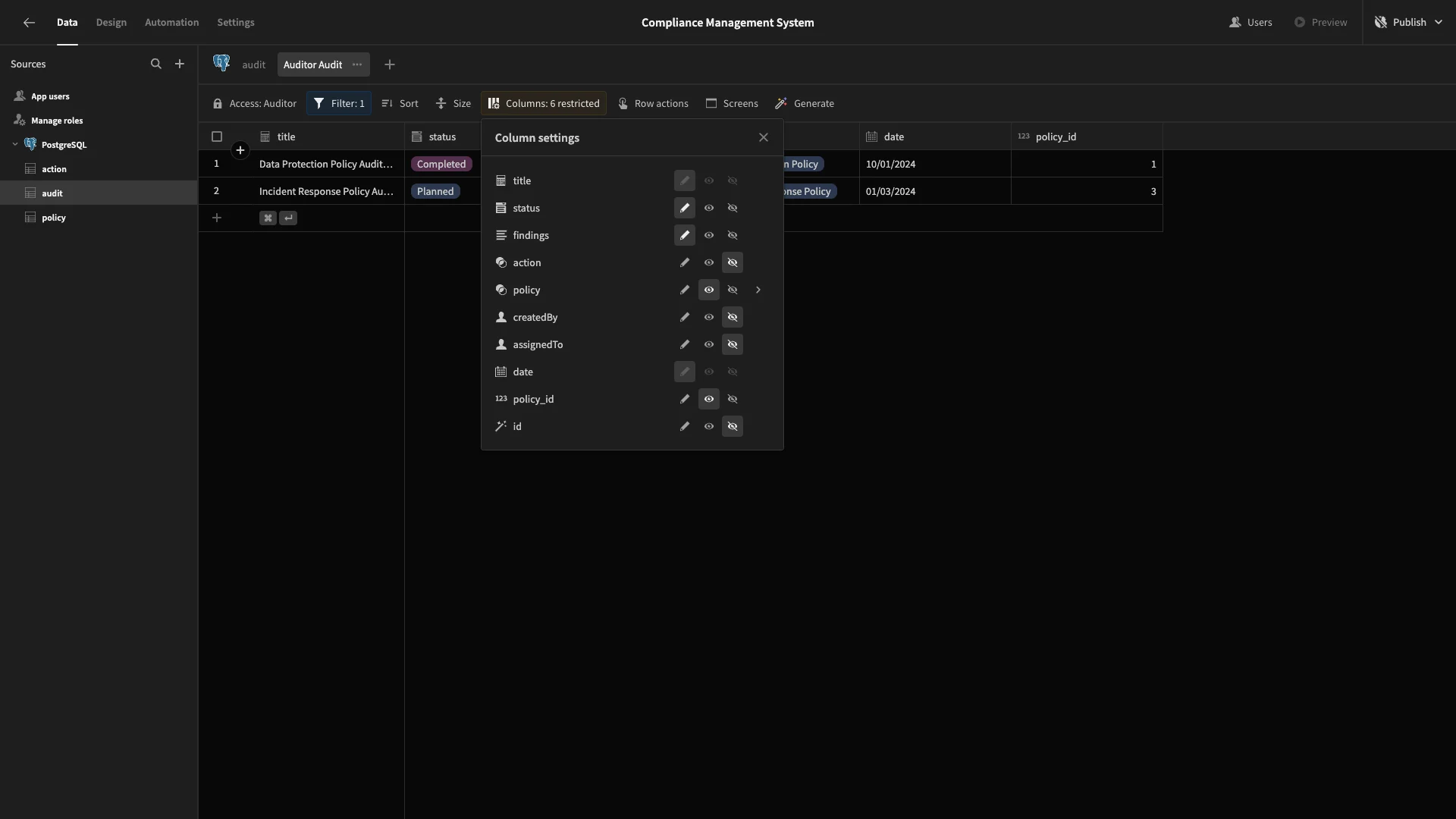This screenshot has width=1456, height=819.
Task: Make action column read-only eye
Action: tap(709, 262)
